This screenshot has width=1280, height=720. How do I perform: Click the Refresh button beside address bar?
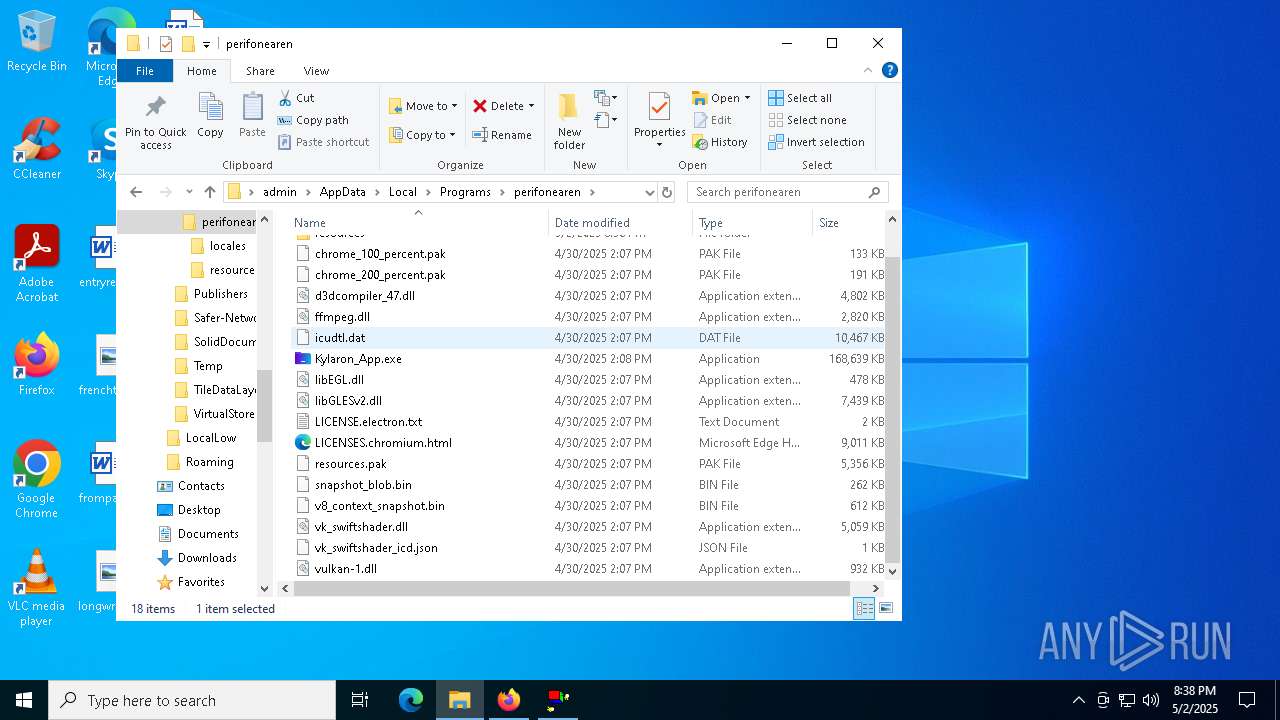pyautogui.click(x=667, y=192)
